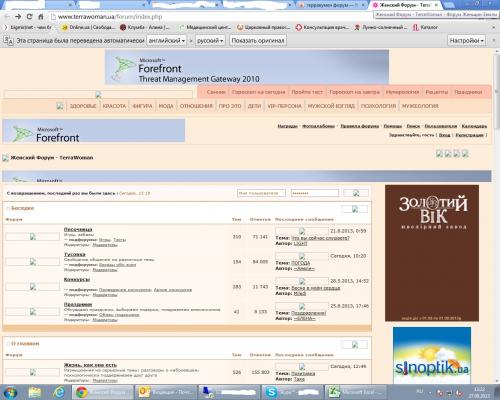This screenshot has height=400, width=500.
Task: Open the Online.ua bookmark
Action: [88, 27]
